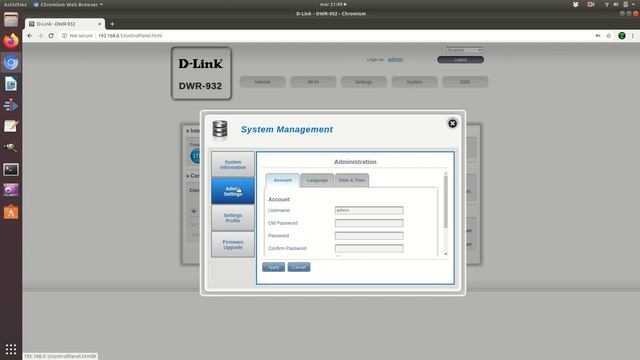The width and height of the screenshot is (640, 360).
Task: Focus the Old Password field
Action: point(369,223)
